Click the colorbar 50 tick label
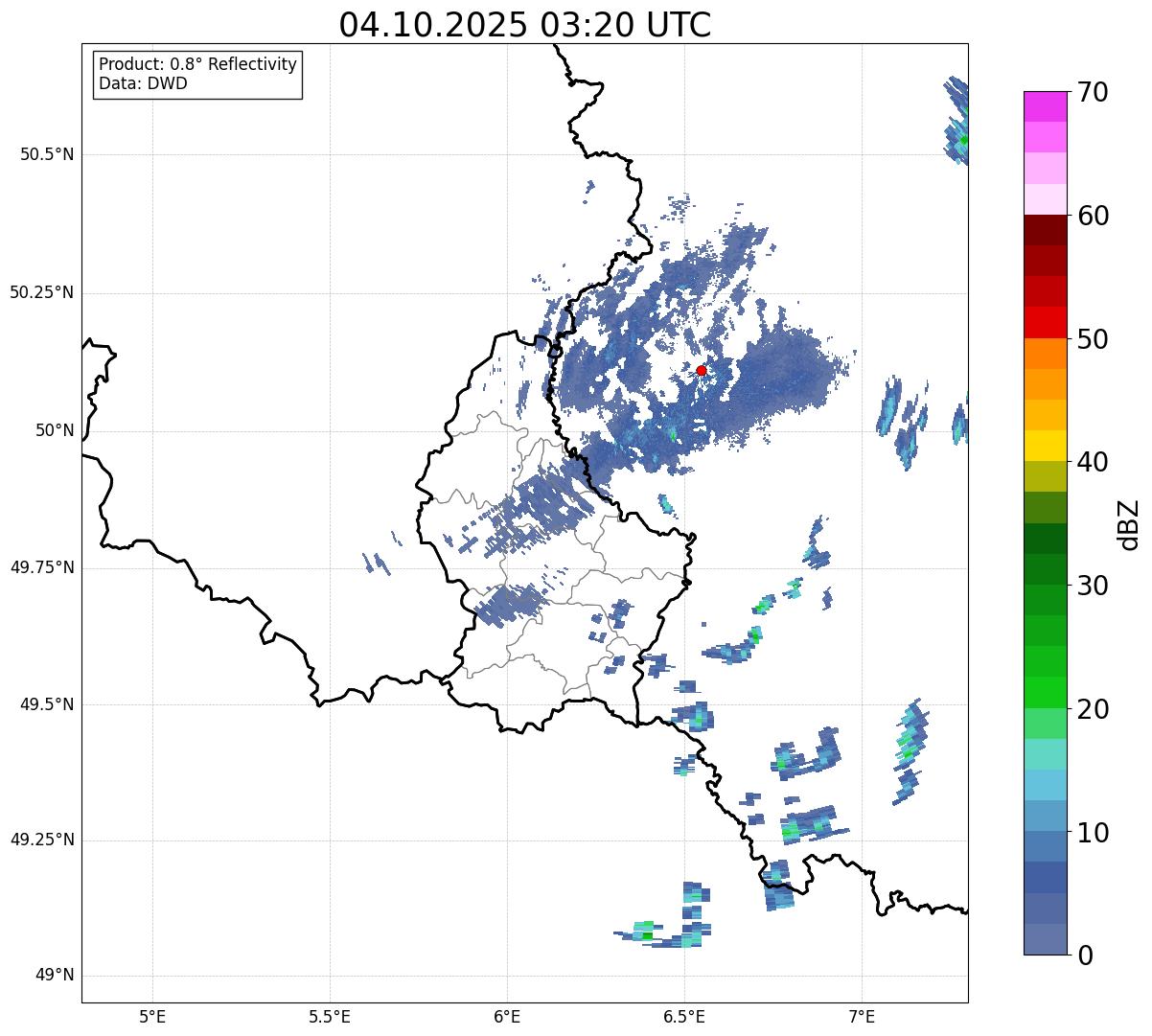This screenshot has height=1036, width=1152. [1093, 339]
